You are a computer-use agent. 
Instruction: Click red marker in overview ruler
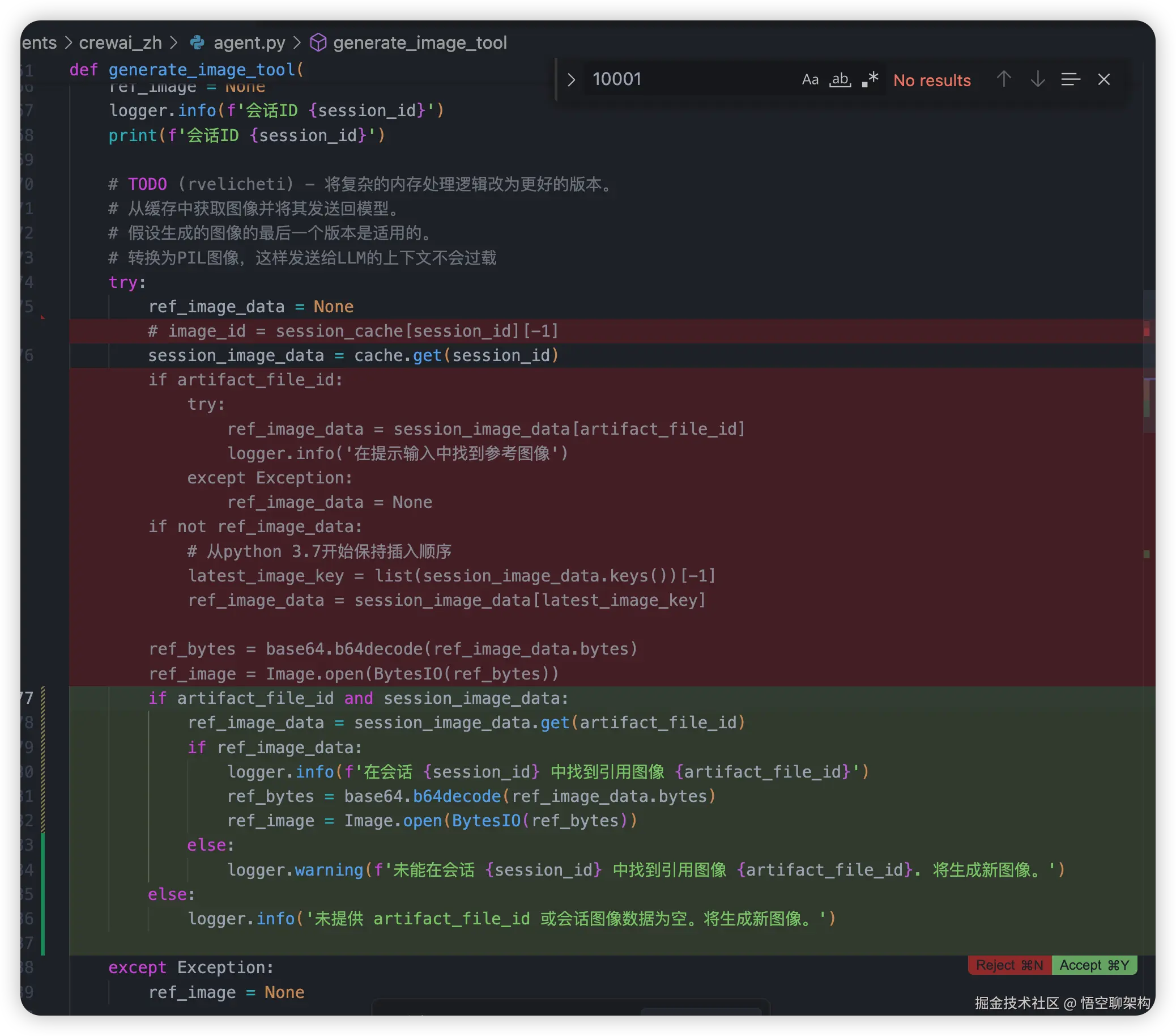(1146, 331)
